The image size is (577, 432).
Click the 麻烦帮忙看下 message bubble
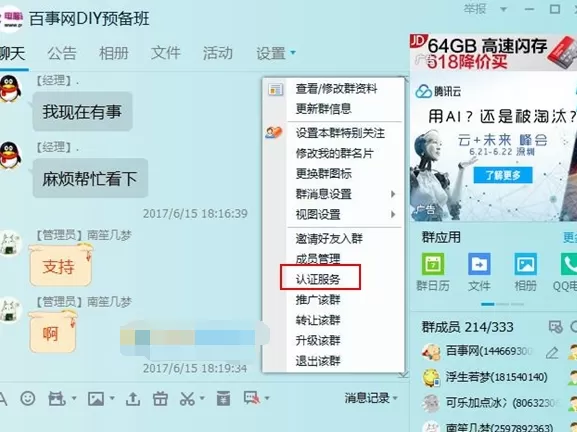[x=90, y=178]
